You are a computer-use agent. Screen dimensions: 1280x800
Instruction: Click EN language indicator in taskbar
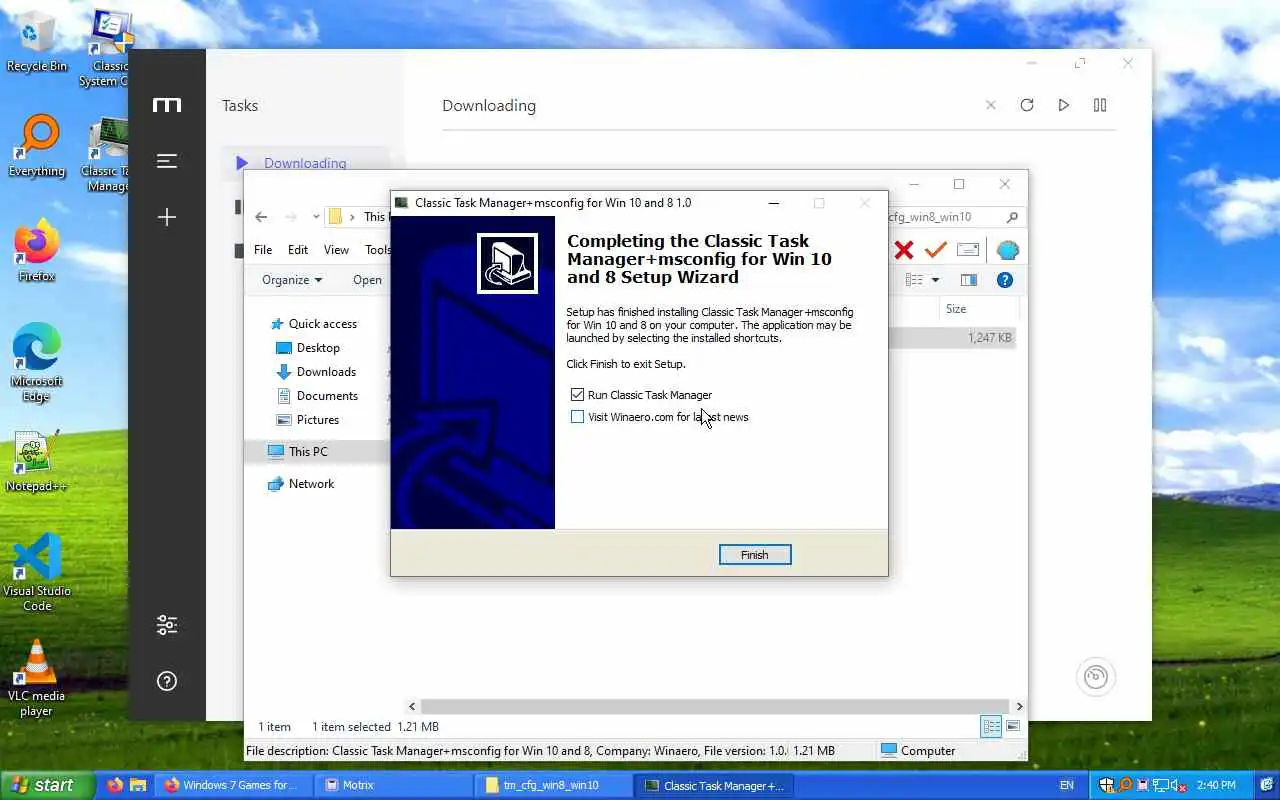click(x=1066, y=785)
